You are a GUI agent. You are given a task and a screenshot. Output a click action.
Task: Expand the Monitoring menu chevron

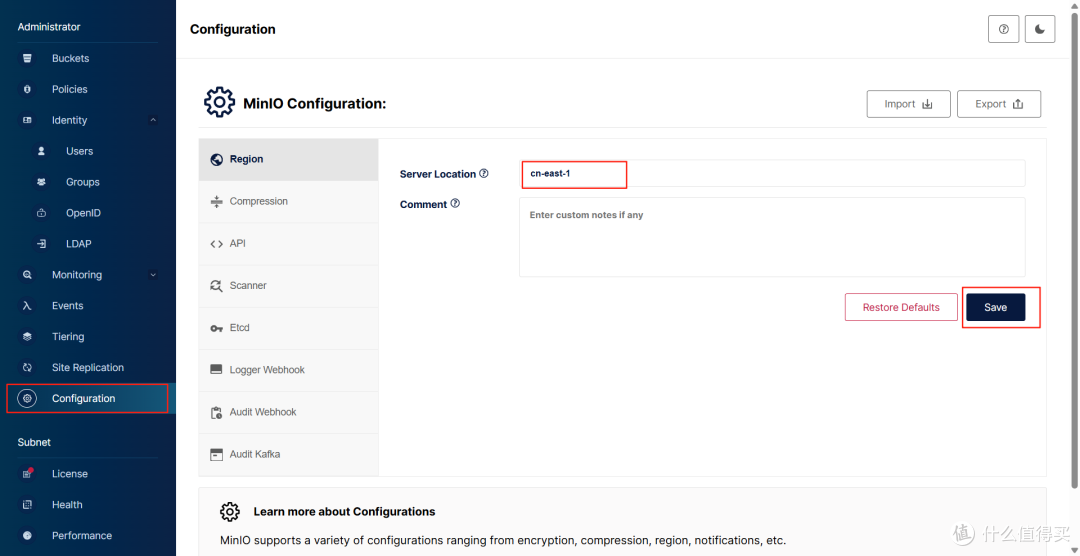click(153, 275)
